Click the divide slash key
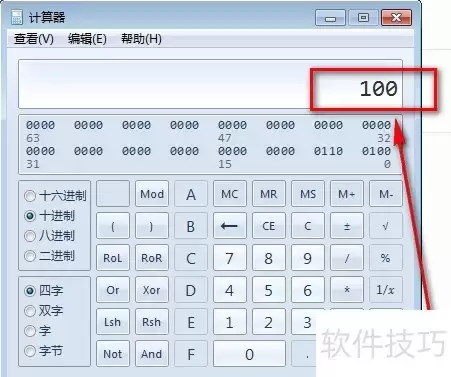The height and width of the screenshot is (377, 451). [347, 258]
